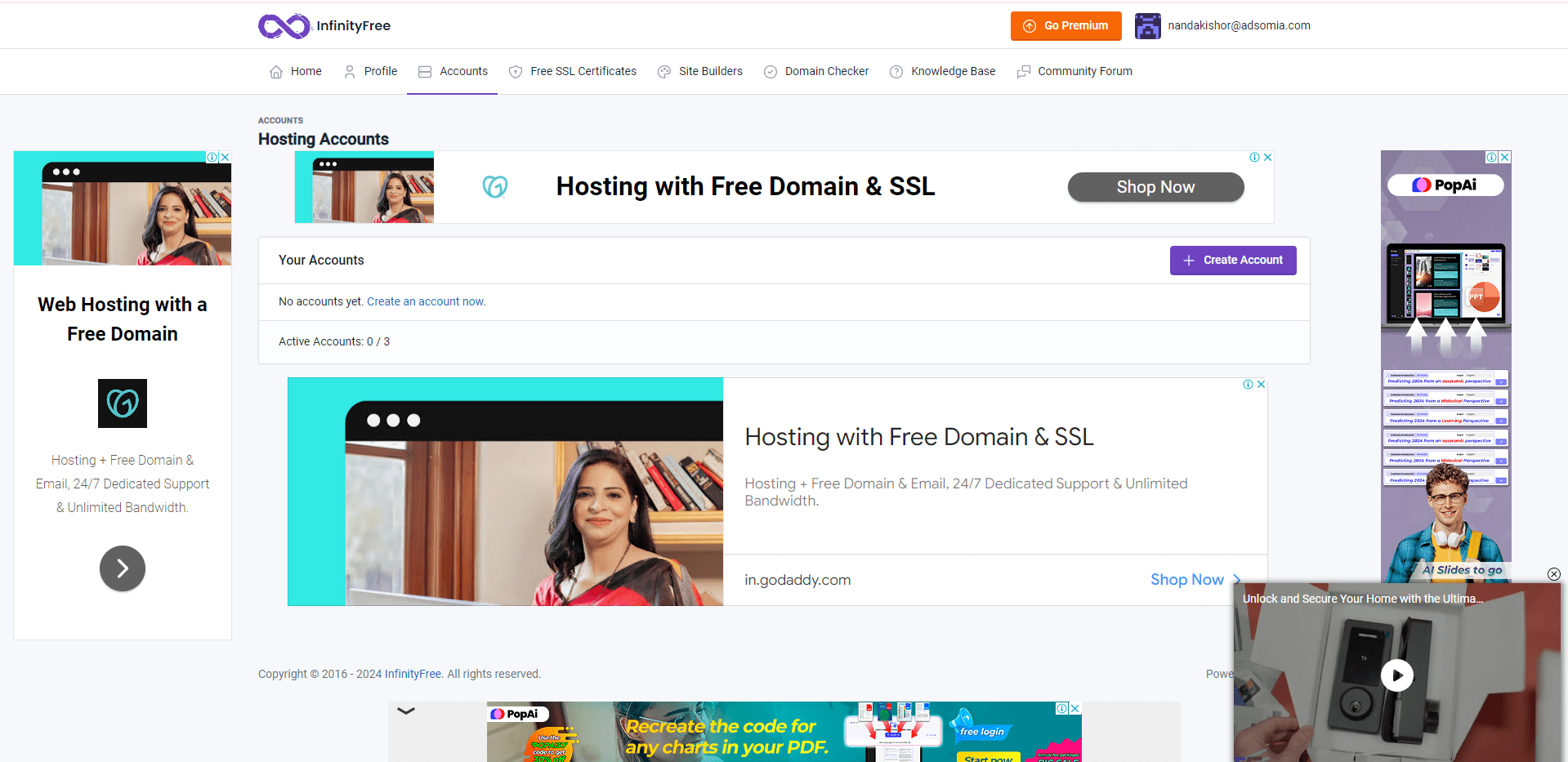Click the InfinityFree infinity logo
This screenshot has width=1568, height=762.
point(284,26)
